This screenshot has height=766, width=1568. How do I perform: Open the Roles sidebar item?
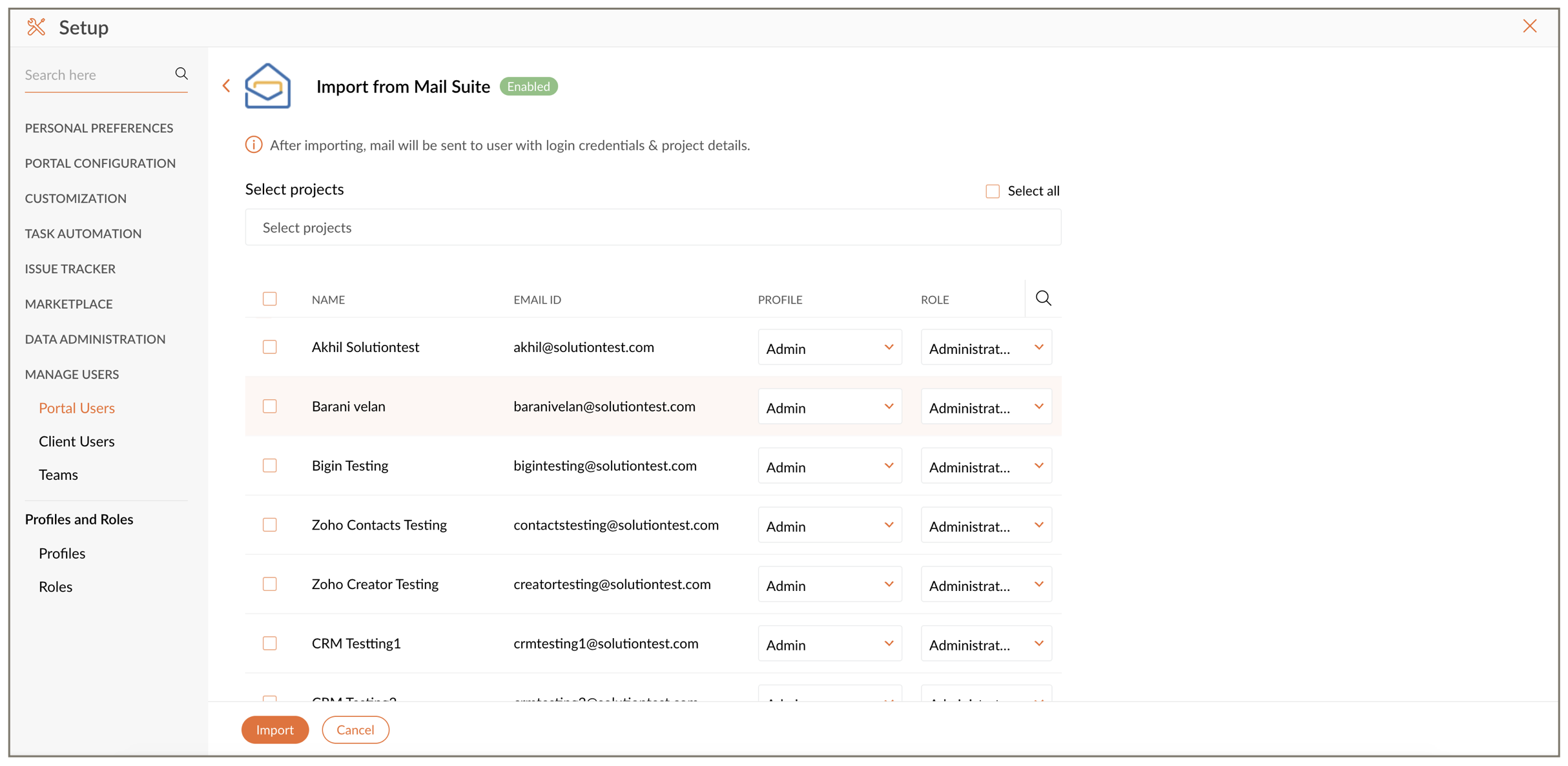pyautogui.click(x=56, y=586)
